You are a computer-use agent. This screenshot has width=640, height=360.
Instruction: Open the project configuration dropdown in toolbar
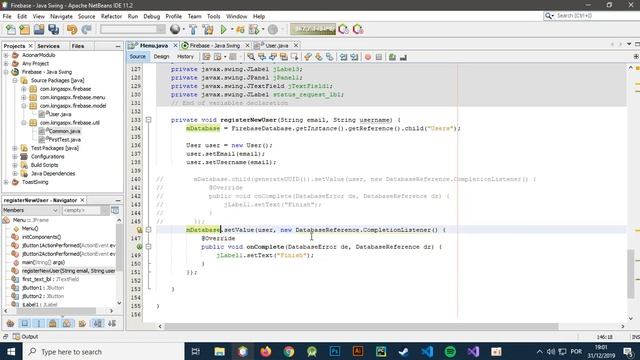click(x=132, y=29)
